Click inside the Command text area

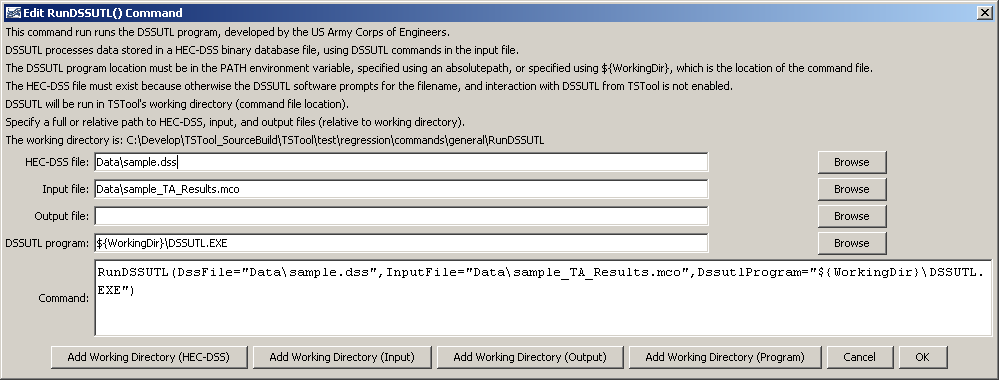(x=543, y=298)
